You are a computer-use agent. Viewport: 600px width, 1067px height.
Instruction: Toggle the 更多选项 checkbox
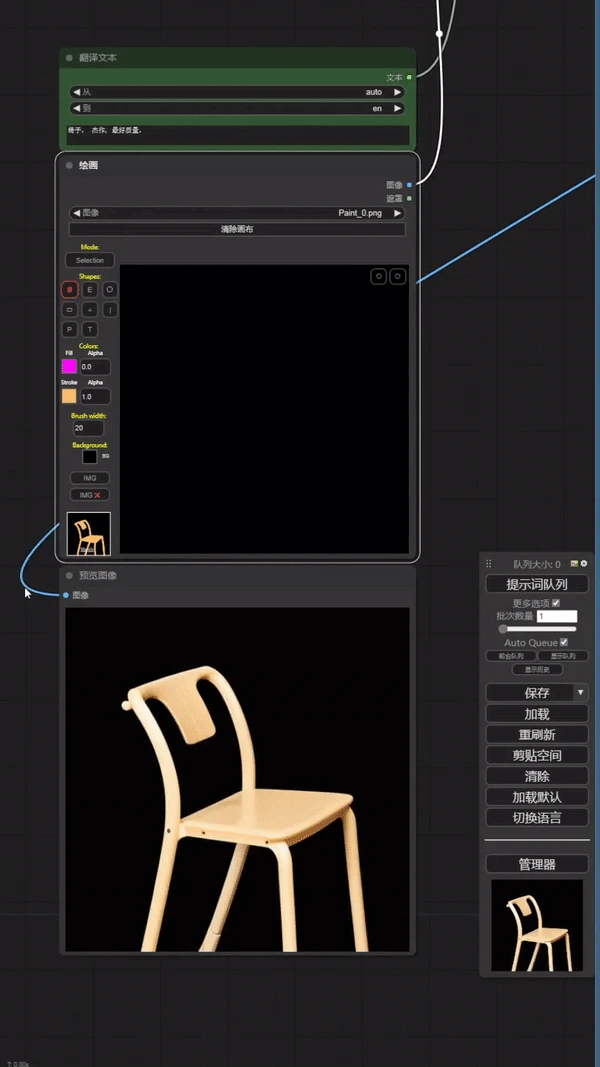point(556,603)
